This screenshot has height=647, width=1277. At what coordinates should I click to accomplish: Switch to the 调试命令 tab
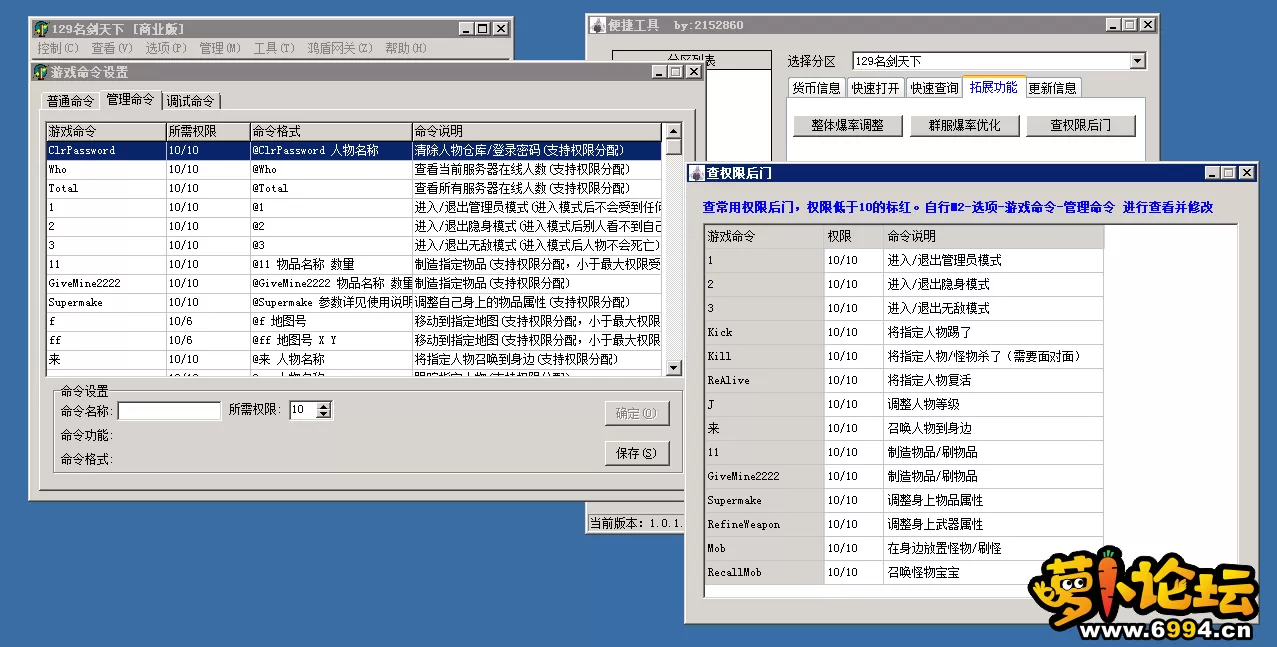[190, 101]
